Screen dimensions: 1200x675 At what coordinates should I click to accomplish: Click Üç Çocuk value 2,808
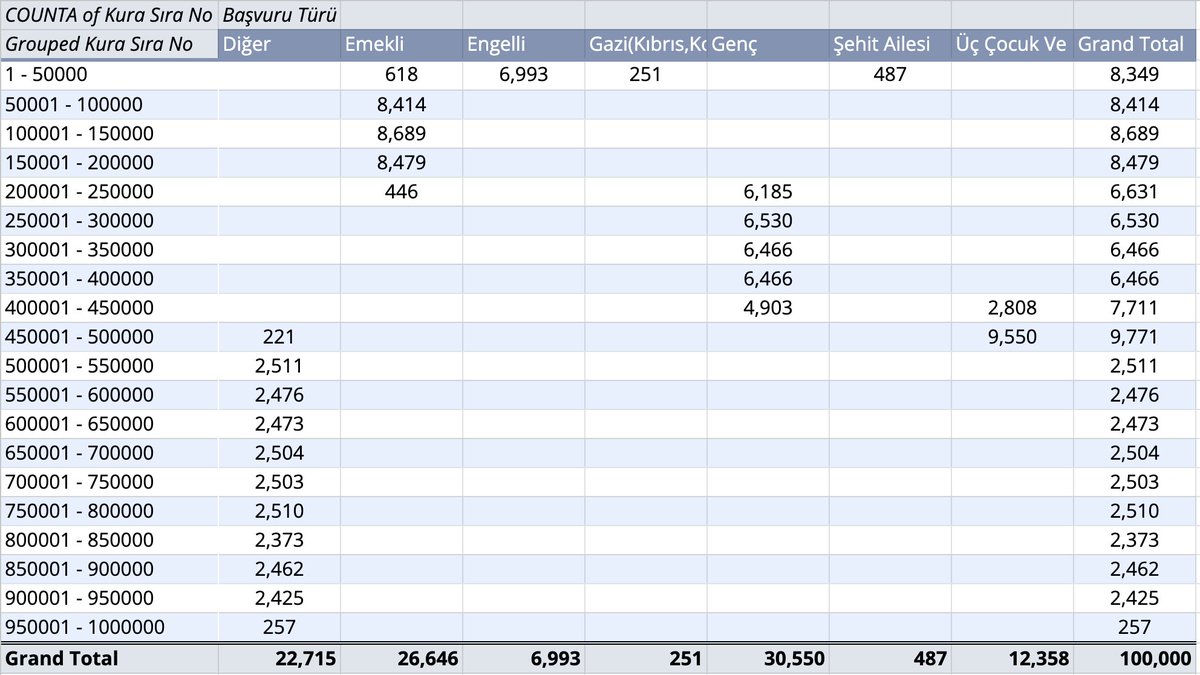click(1011, 307)
